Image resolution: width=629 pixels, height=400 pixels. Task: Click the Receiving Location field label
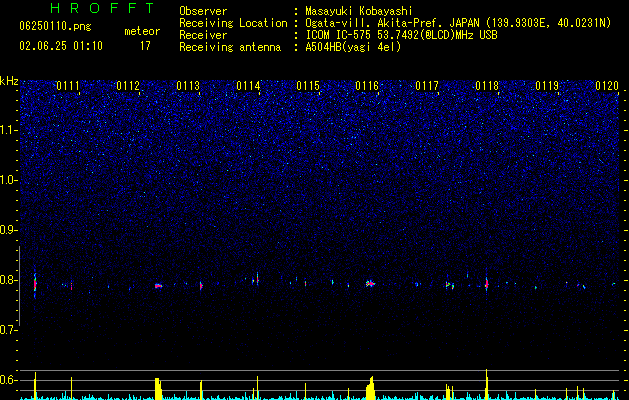(233, 23)
